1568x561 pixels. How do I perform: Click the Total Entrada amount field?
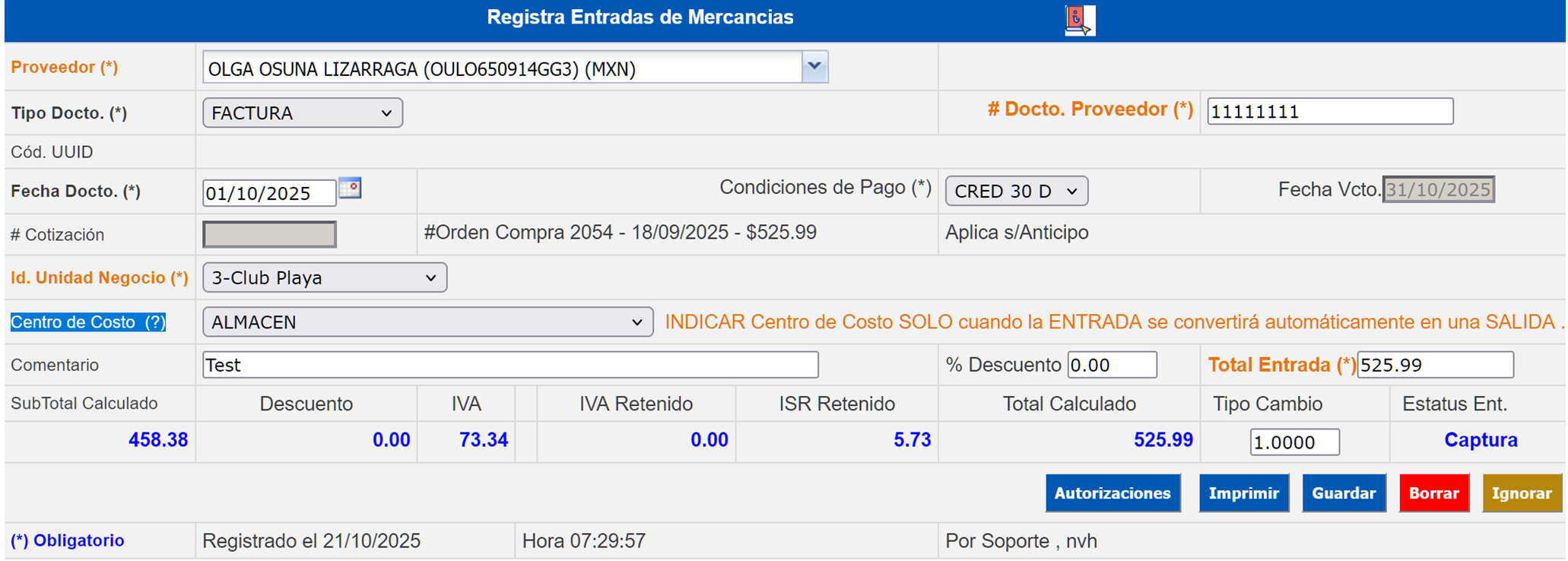(1435, 365)
